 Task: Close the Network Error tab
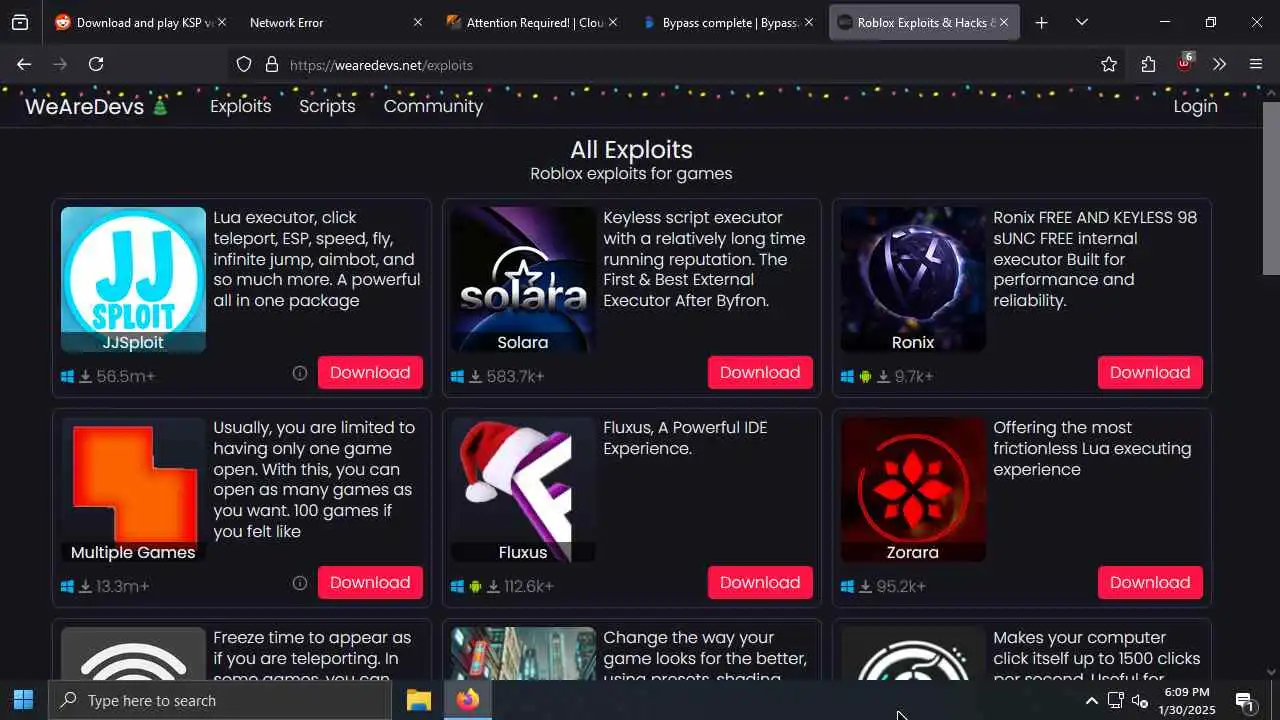click(418, 22)
